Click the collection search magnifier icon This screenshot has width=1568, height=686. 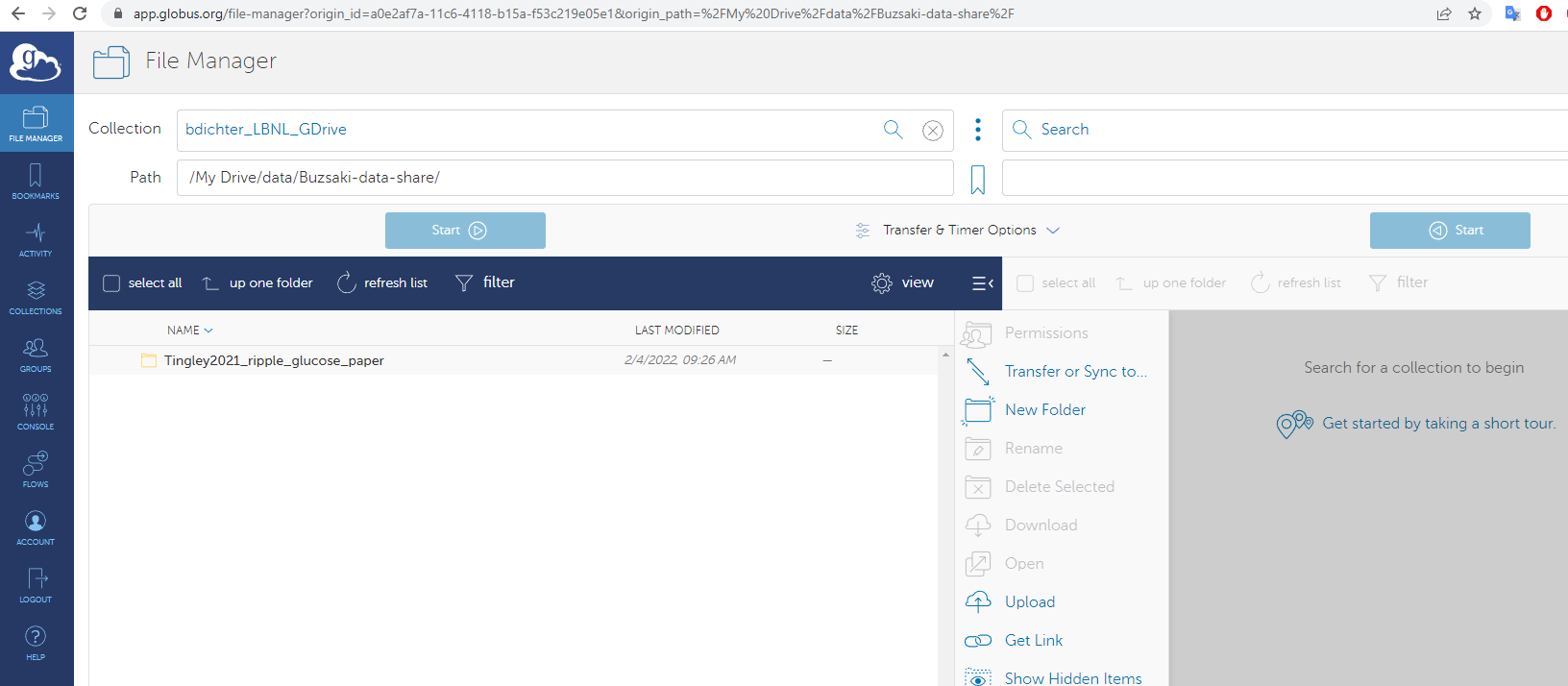click(894, 130)
